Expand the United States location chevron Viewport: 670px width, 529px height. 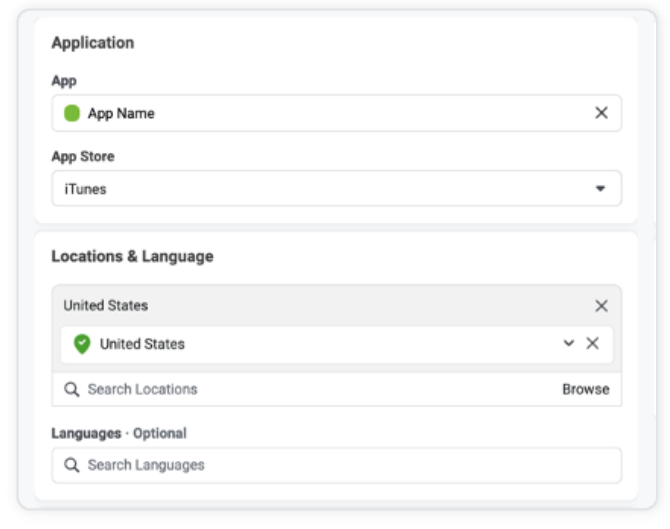tap(569, 343)
